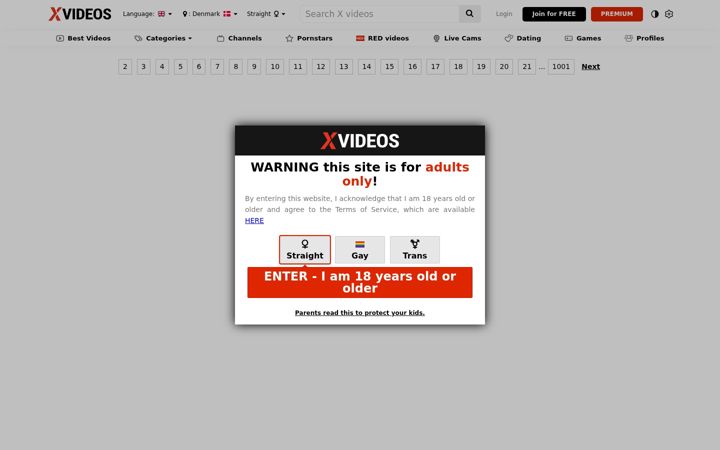Go to page 14
This screenshot has height=450, width=720.
(x=366, y=67)
